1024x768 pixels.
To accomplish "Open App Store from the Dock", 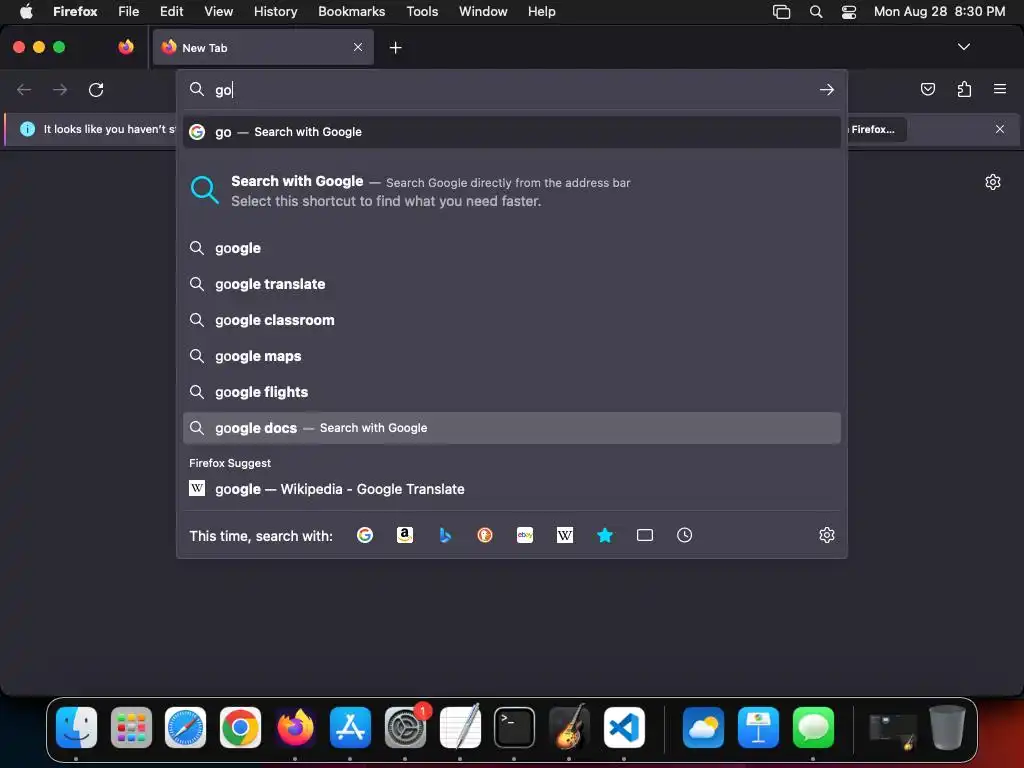I will [x=350, y=728].
